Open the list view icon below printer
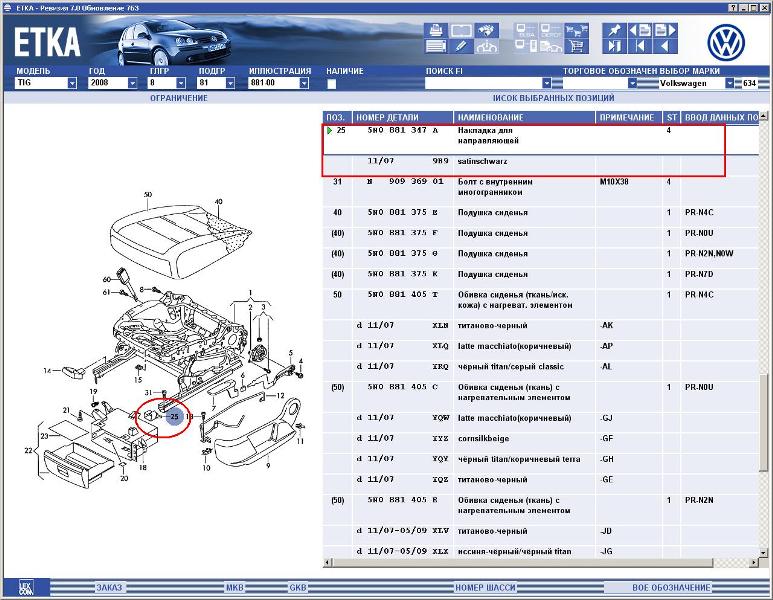The image size is (773, 600). [x=435, y=46]
